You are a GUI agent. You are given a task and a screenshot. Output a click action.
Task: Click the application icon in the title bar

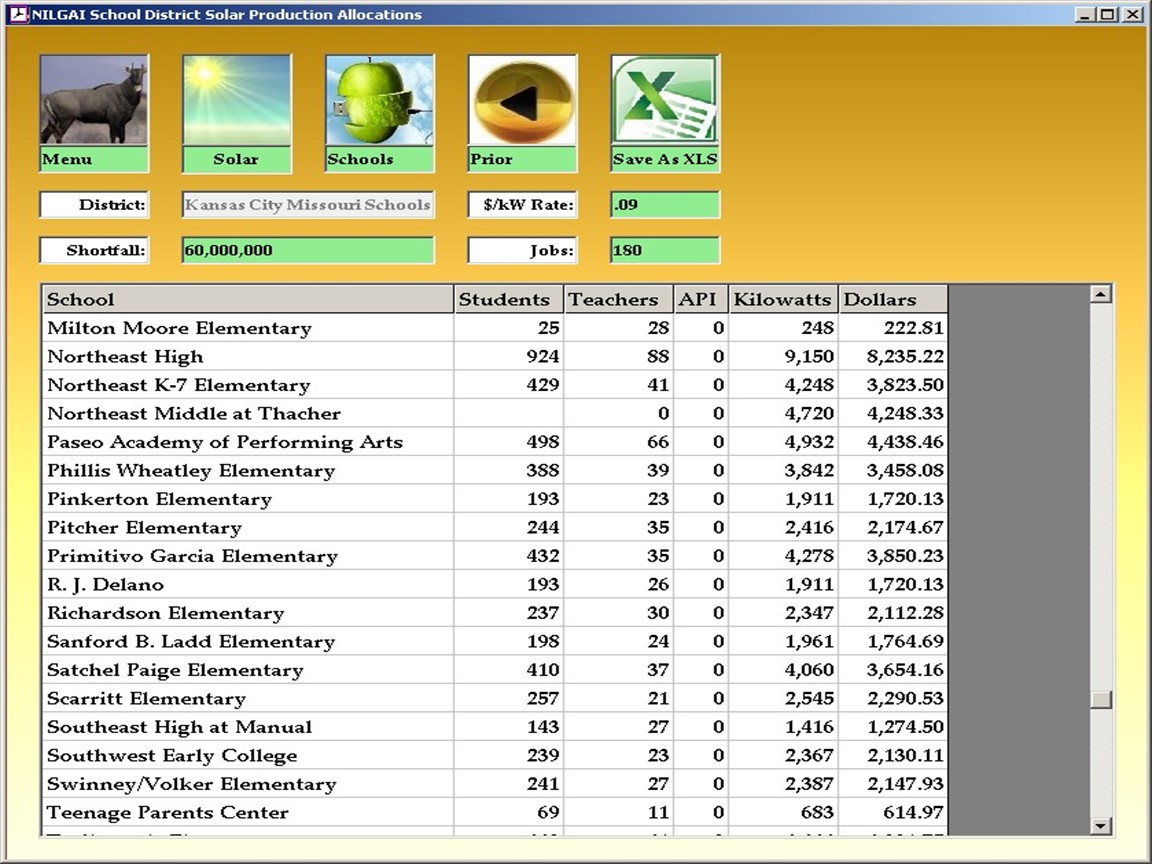pyautogui.click(x=19, y=14)
